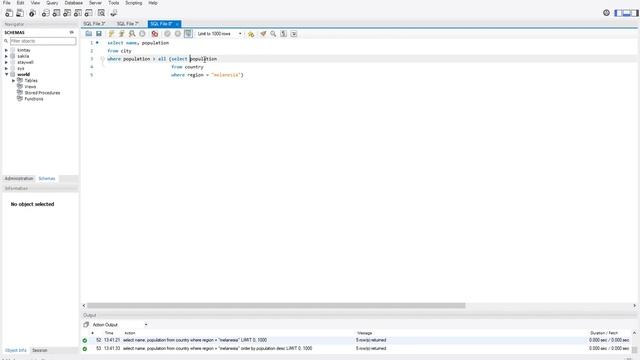
Task: Click the create new stored procedure icon
Action: coord(78,13)
